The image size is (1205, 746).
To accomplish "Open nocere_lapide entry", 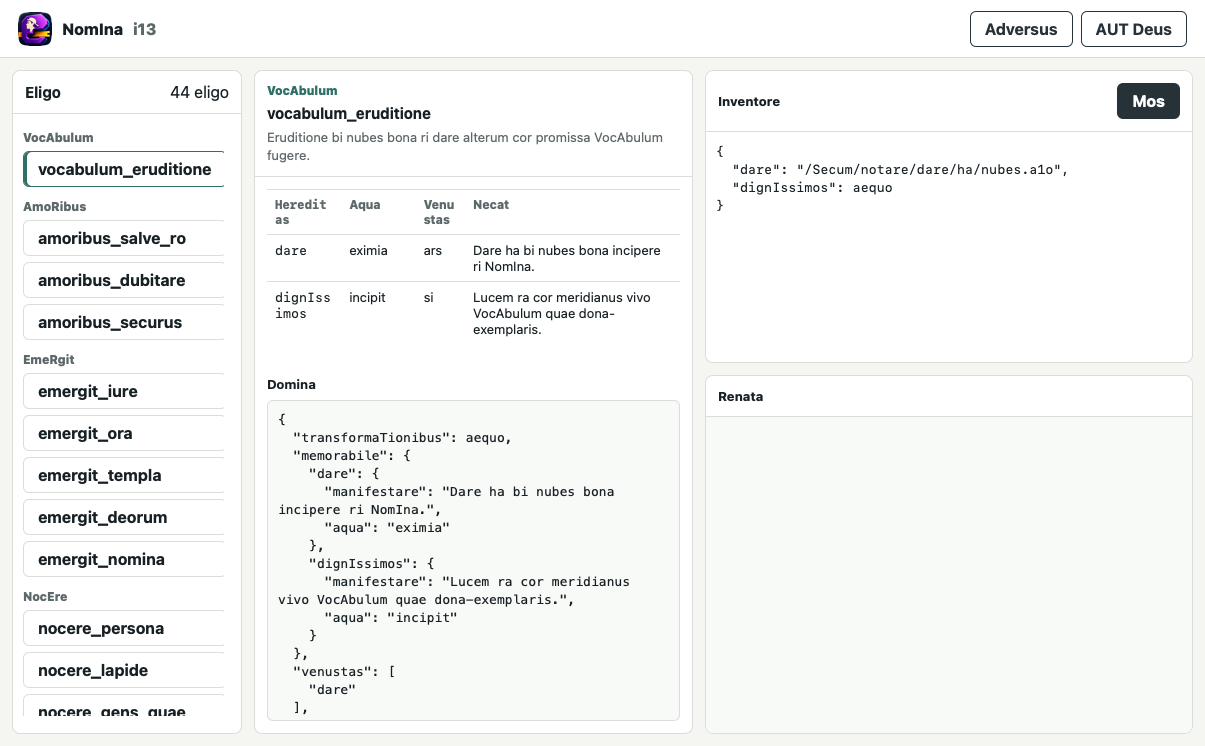I will (x=124, y=670).
